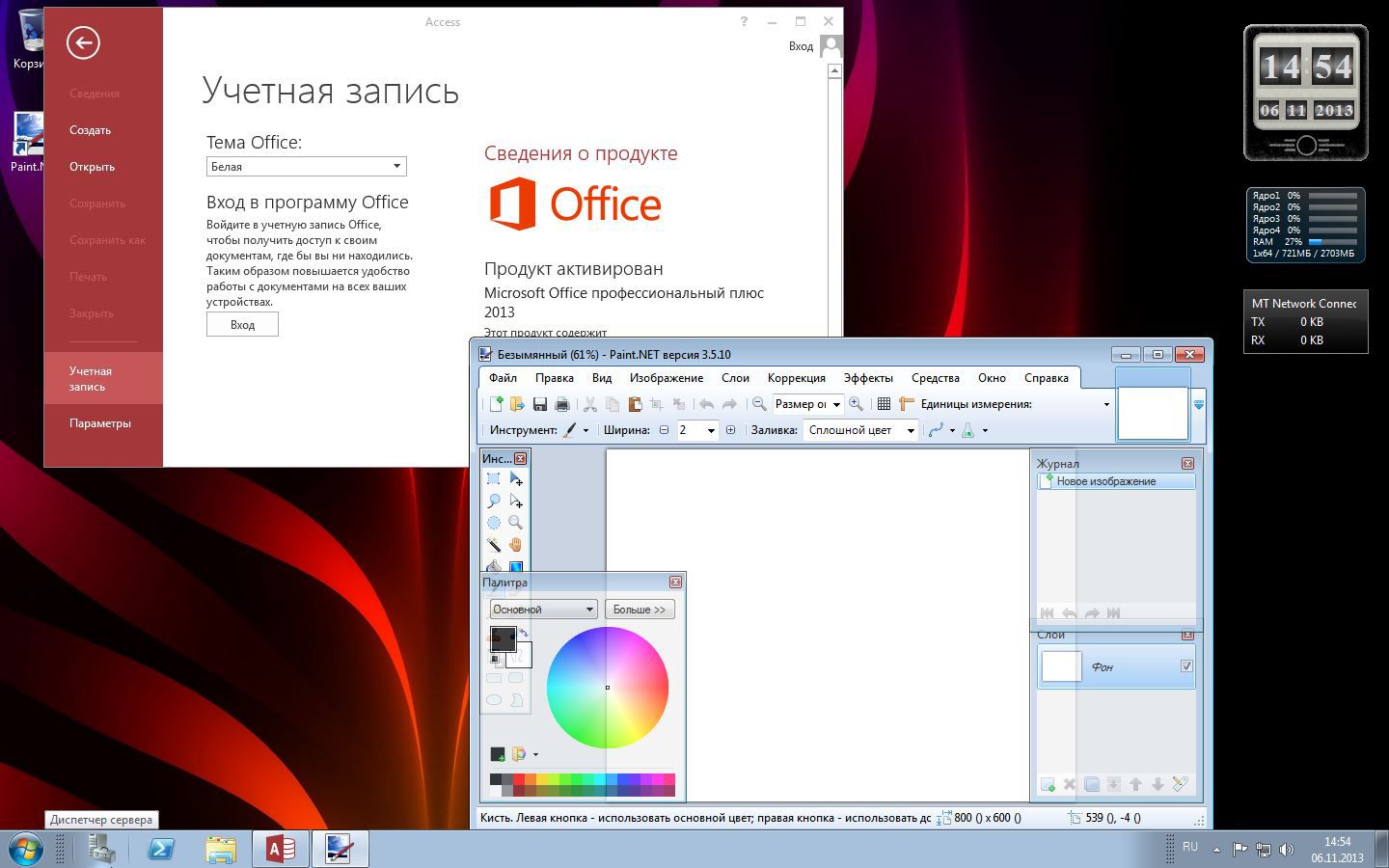1389x868 pixels.
Task: Open the Слои menu
Action: pos(736,378)
